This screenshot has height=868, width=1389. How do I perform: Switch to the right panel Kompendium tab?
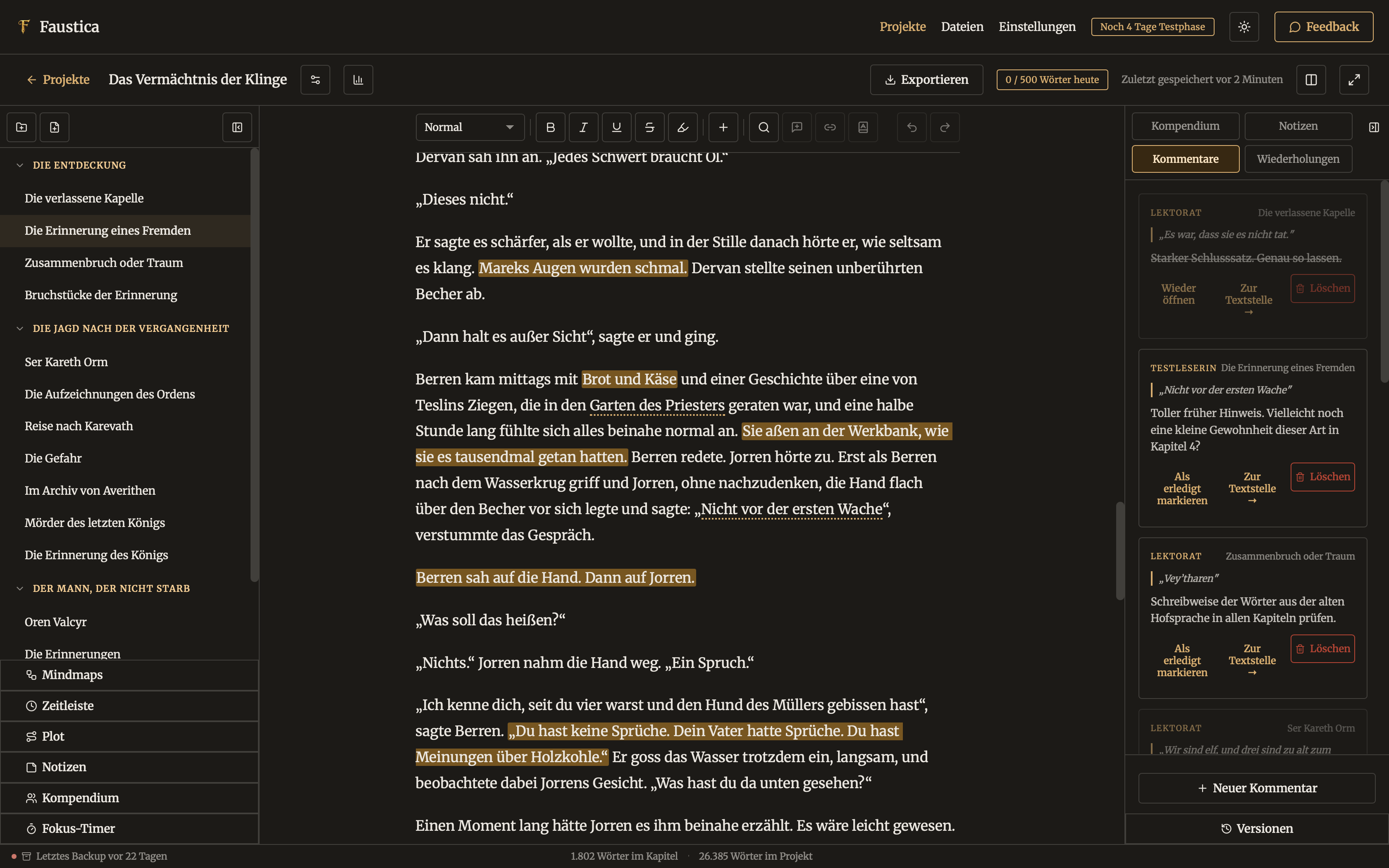point(1185,126)
